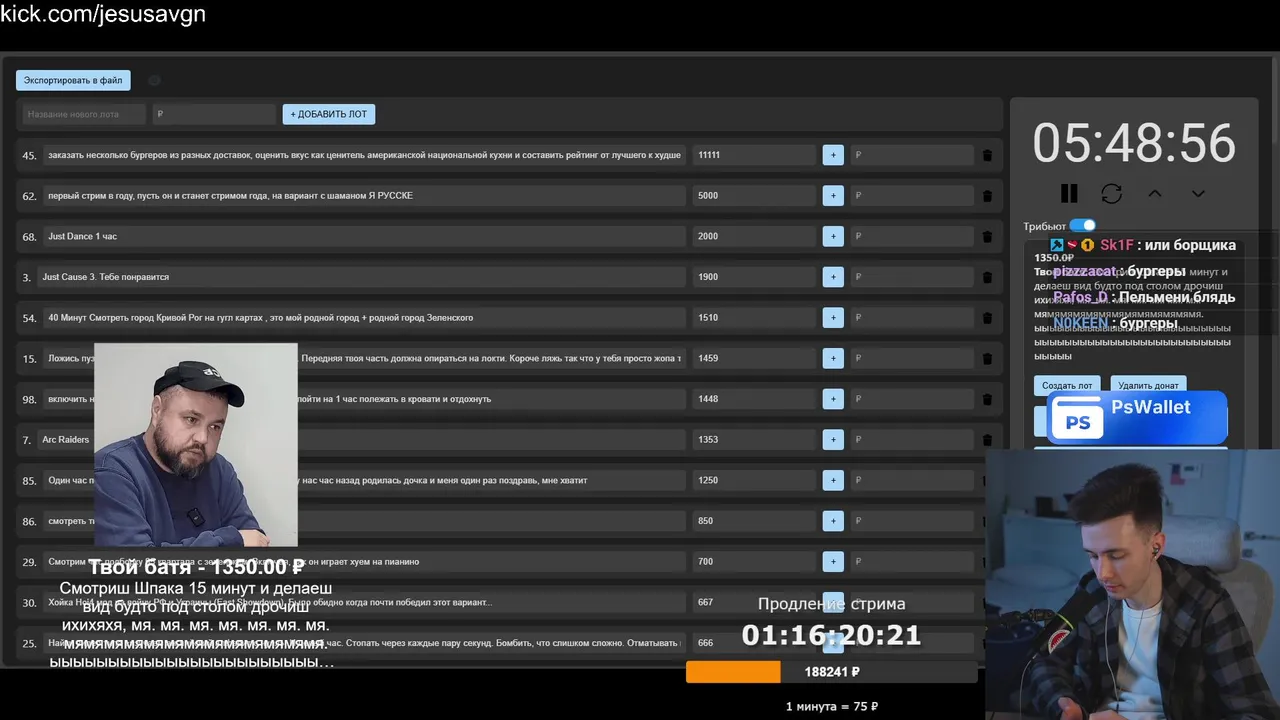This screenshot has height=720, width=1280.
Task: Click the orange 188241 ₽ progress bar
Action: point(831,672)
